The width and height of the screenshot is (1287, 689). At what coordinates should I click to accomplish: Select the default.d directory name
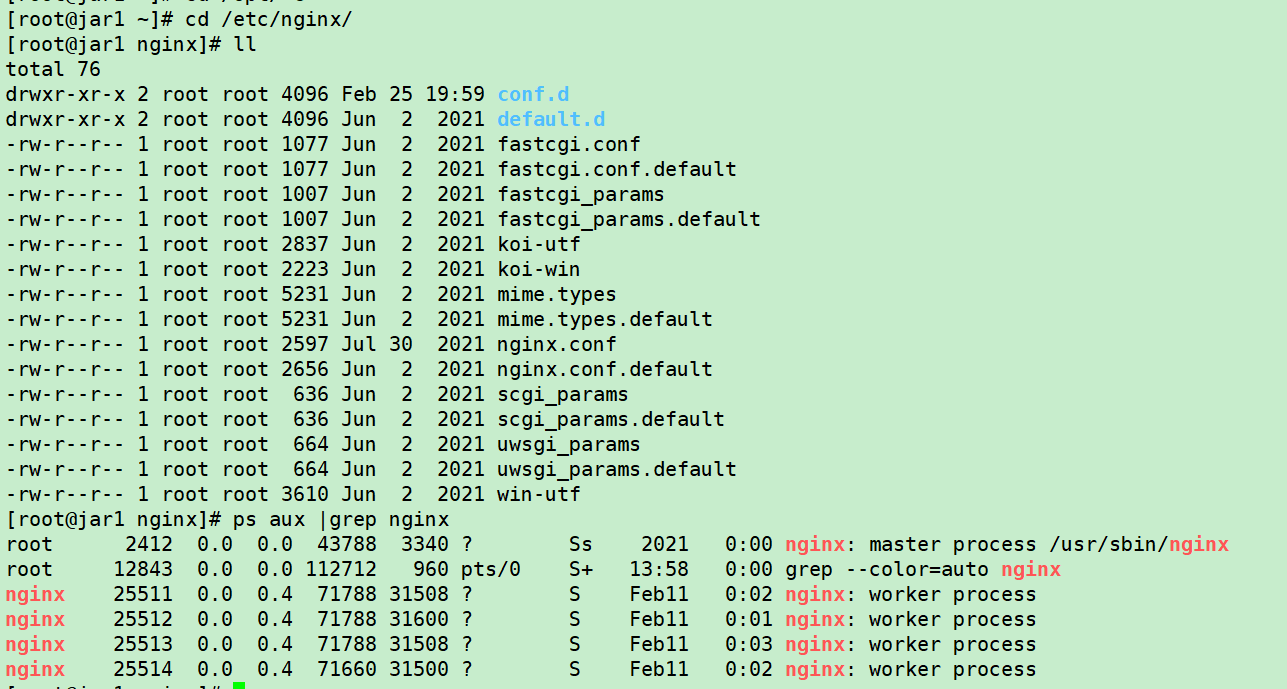(x=550, y=119)
